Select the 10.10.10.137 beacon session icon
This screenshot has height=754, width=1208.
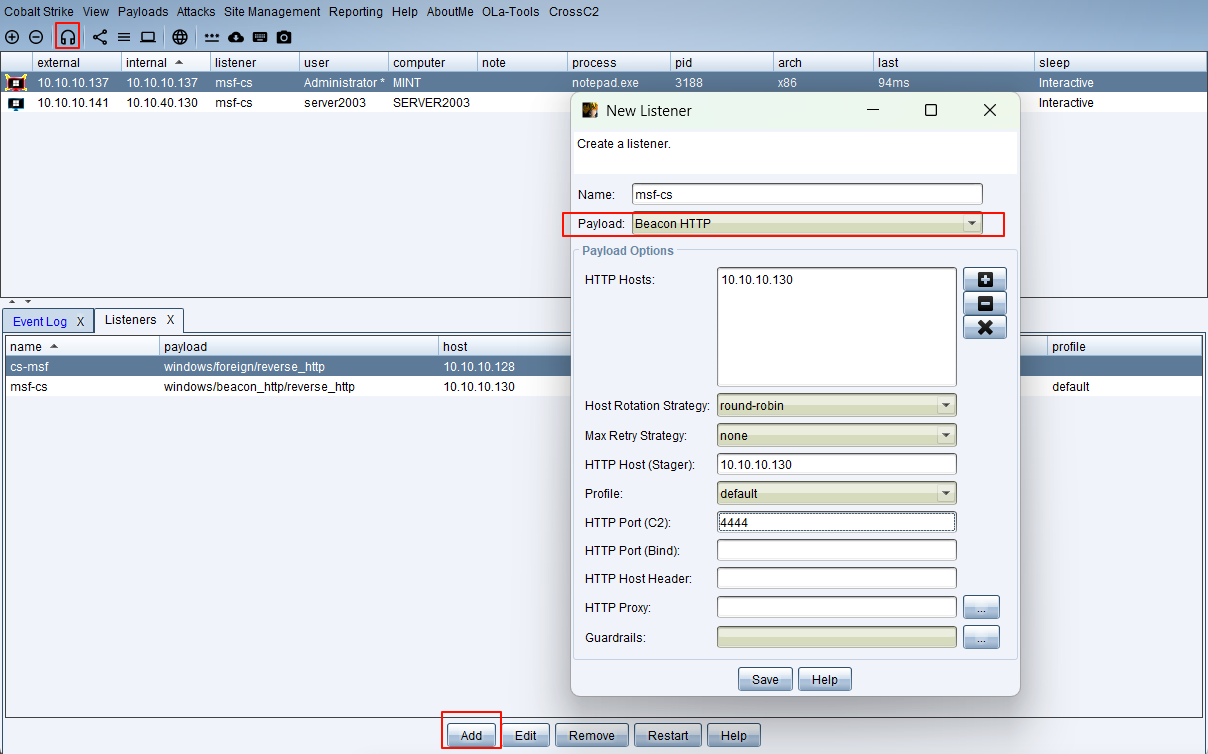(15, 82)
